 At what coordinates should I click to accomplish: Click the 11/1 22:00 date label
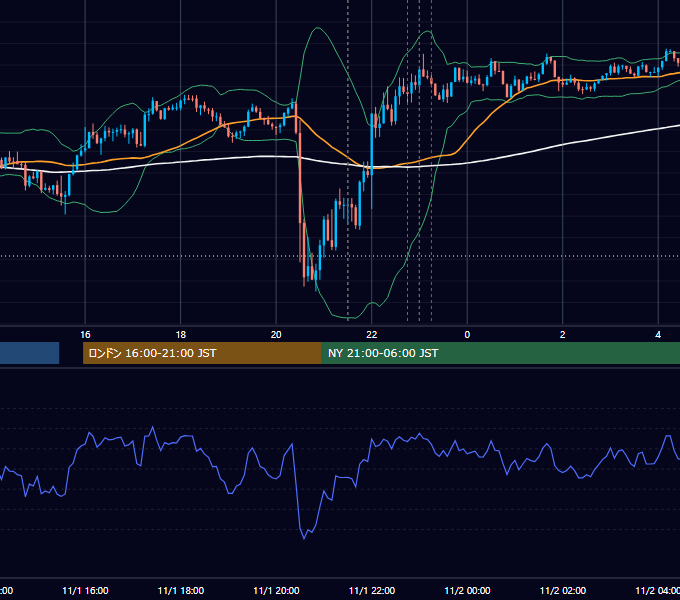[372, 590]
